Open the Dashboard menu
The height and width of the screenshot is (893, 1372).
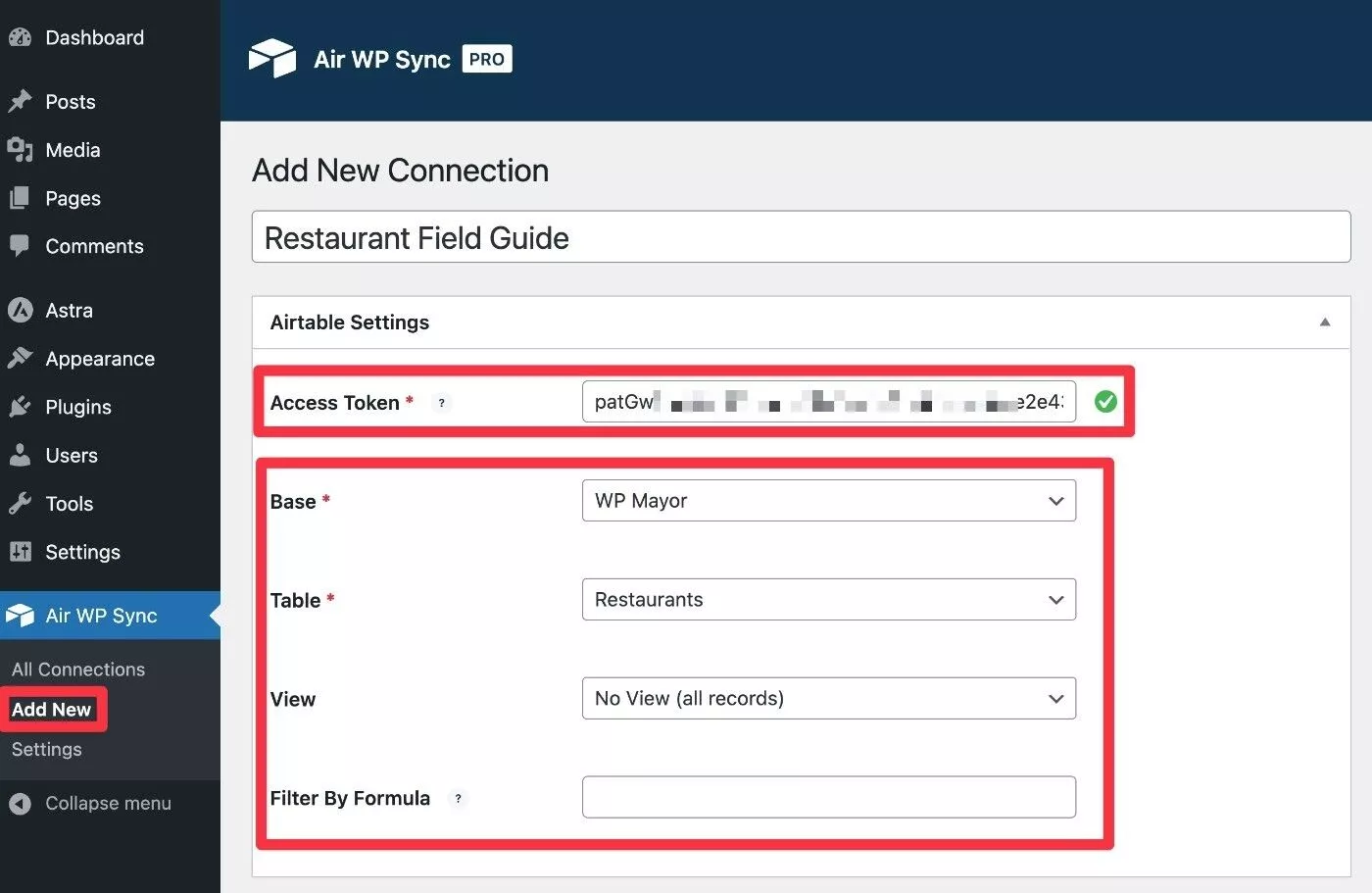pos(110,38)
